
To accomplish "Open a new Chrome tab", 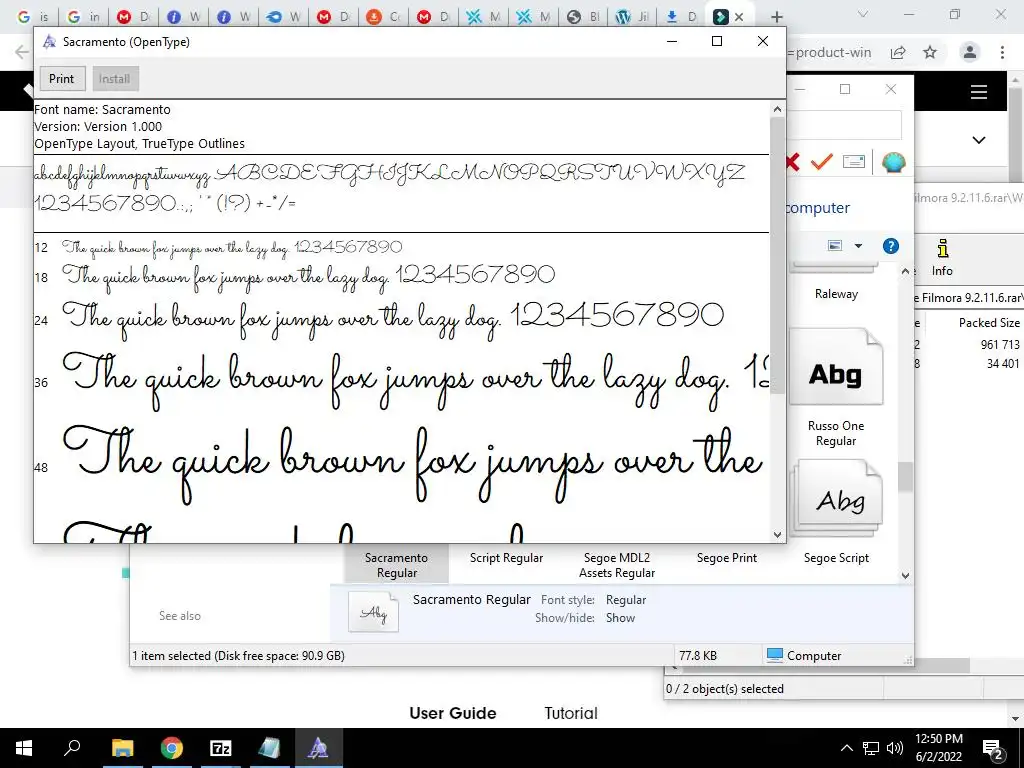I will [x=776, y=17].
